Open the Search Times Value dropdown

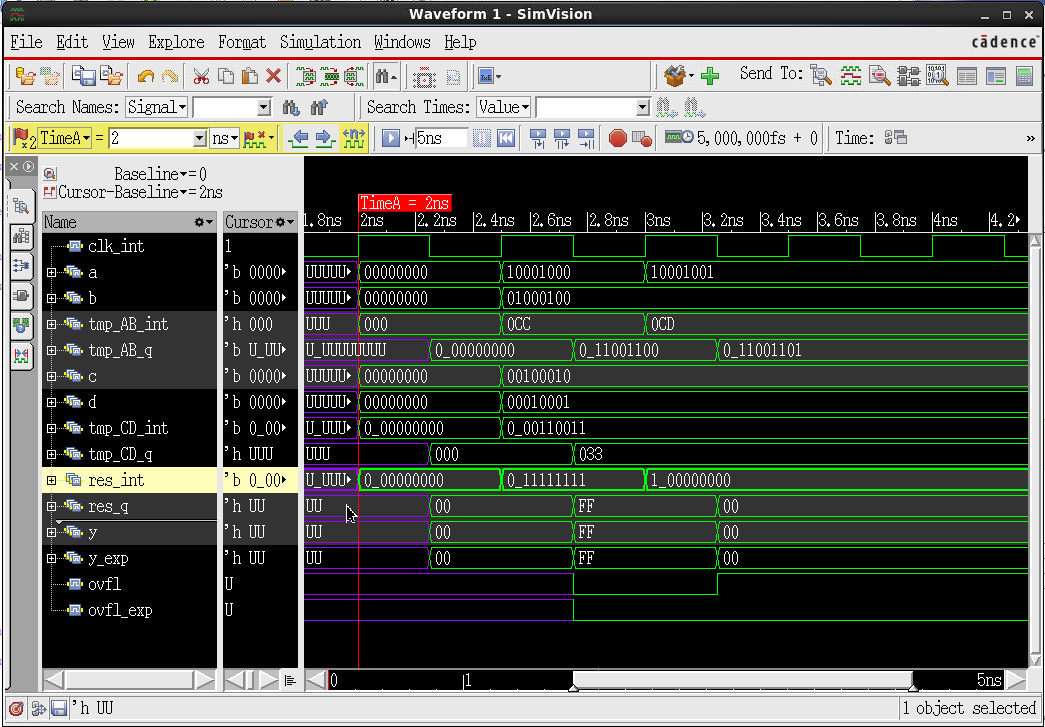pos(503,107)
